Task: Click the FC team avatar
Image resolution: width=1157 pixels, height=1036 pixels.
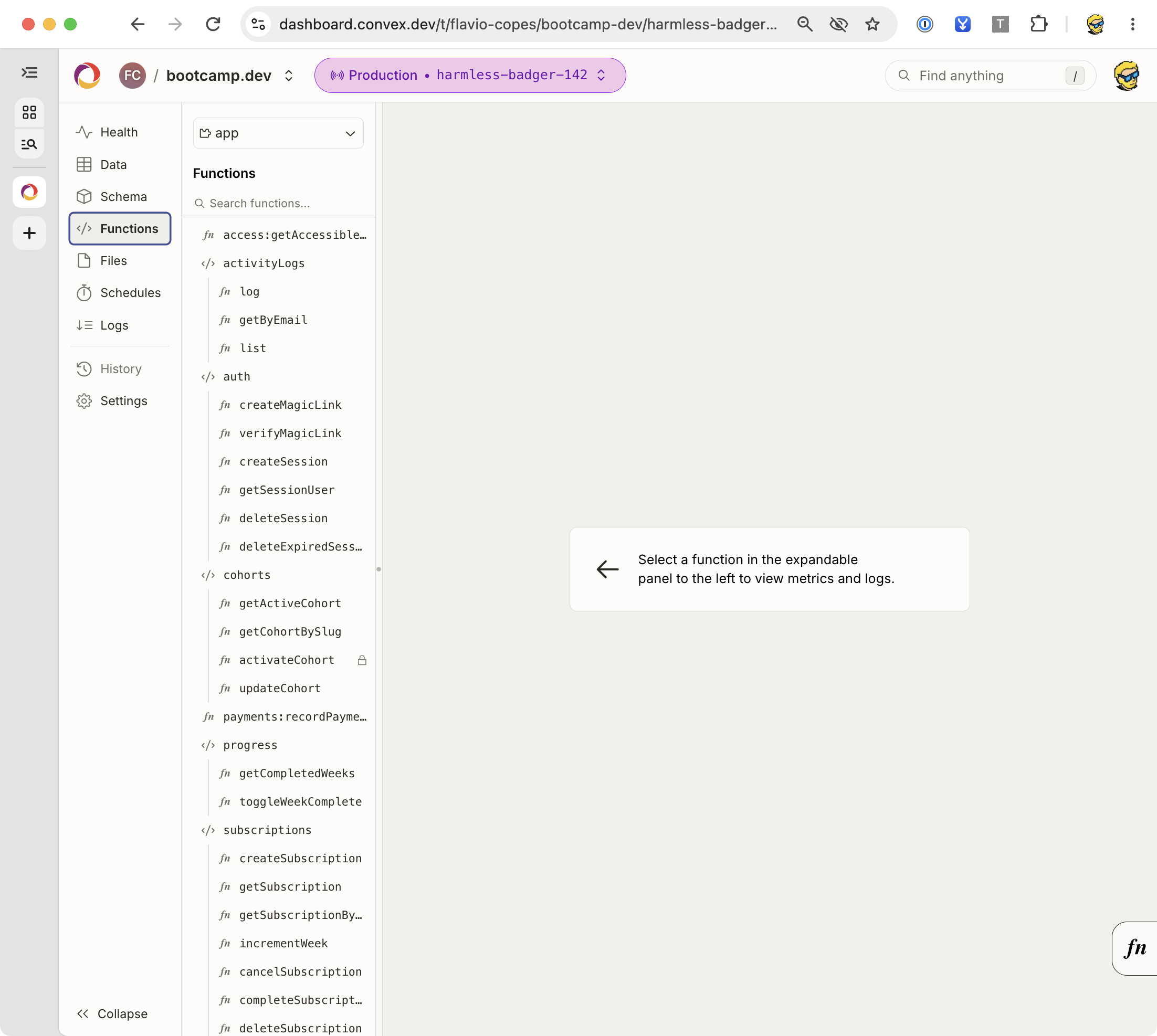Action: tap(132, 75)
